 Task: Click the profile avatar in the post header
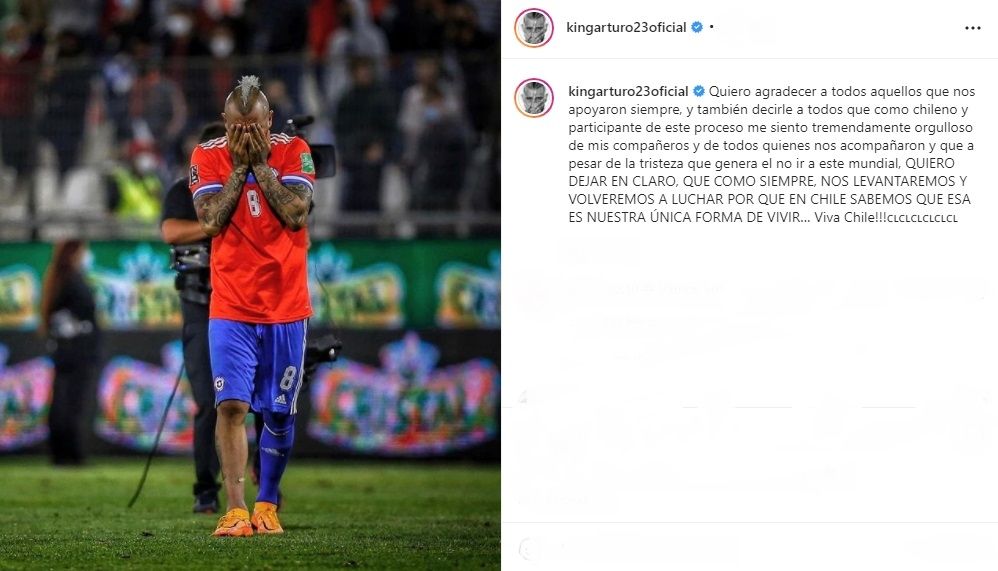tap(534, 28)
